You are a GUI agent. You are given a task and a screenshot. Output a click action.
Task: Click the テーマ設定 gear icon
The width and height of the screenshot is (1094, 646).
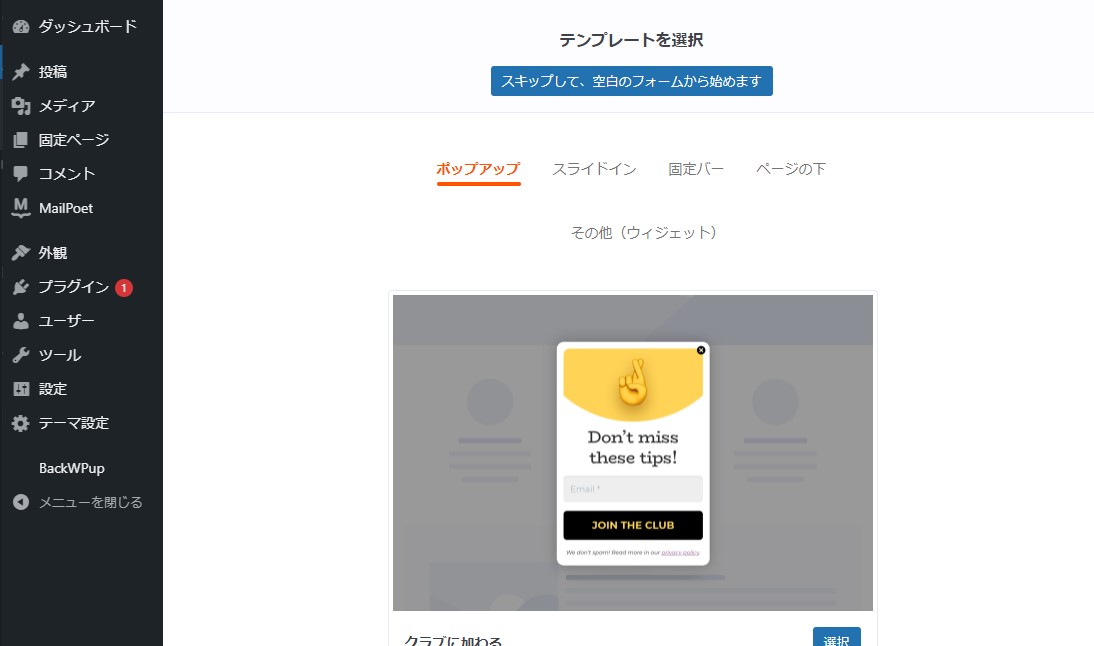point(21,423)
